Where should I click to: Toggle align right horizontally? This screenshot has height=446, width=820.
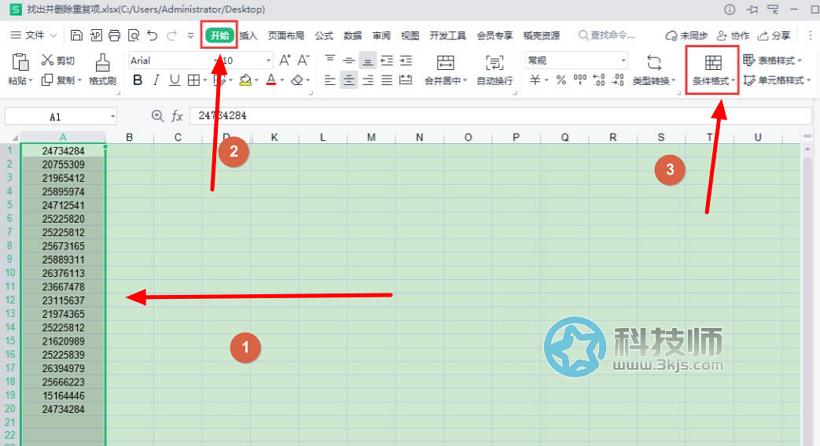[368, 80]
